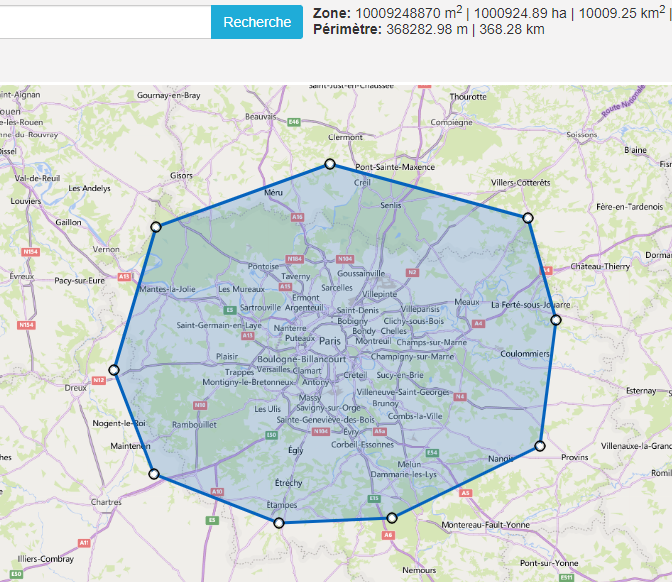672x582 pixels.
Task: Select polygon vertex south of Maintenon
Action: (x=154, y=474)
